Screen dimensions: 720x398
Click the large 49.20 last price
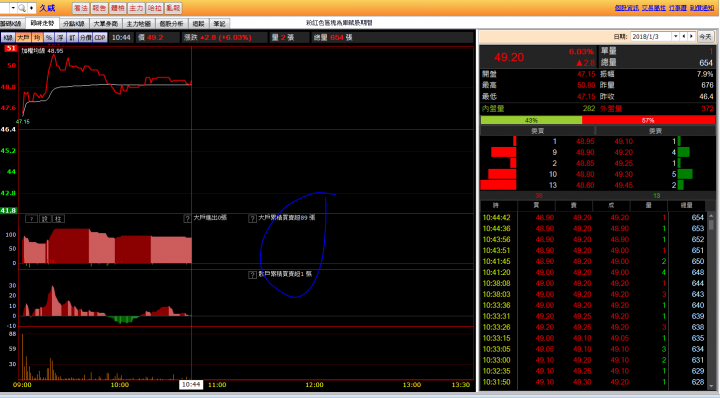pyautogui.click(x=509, y=57)
